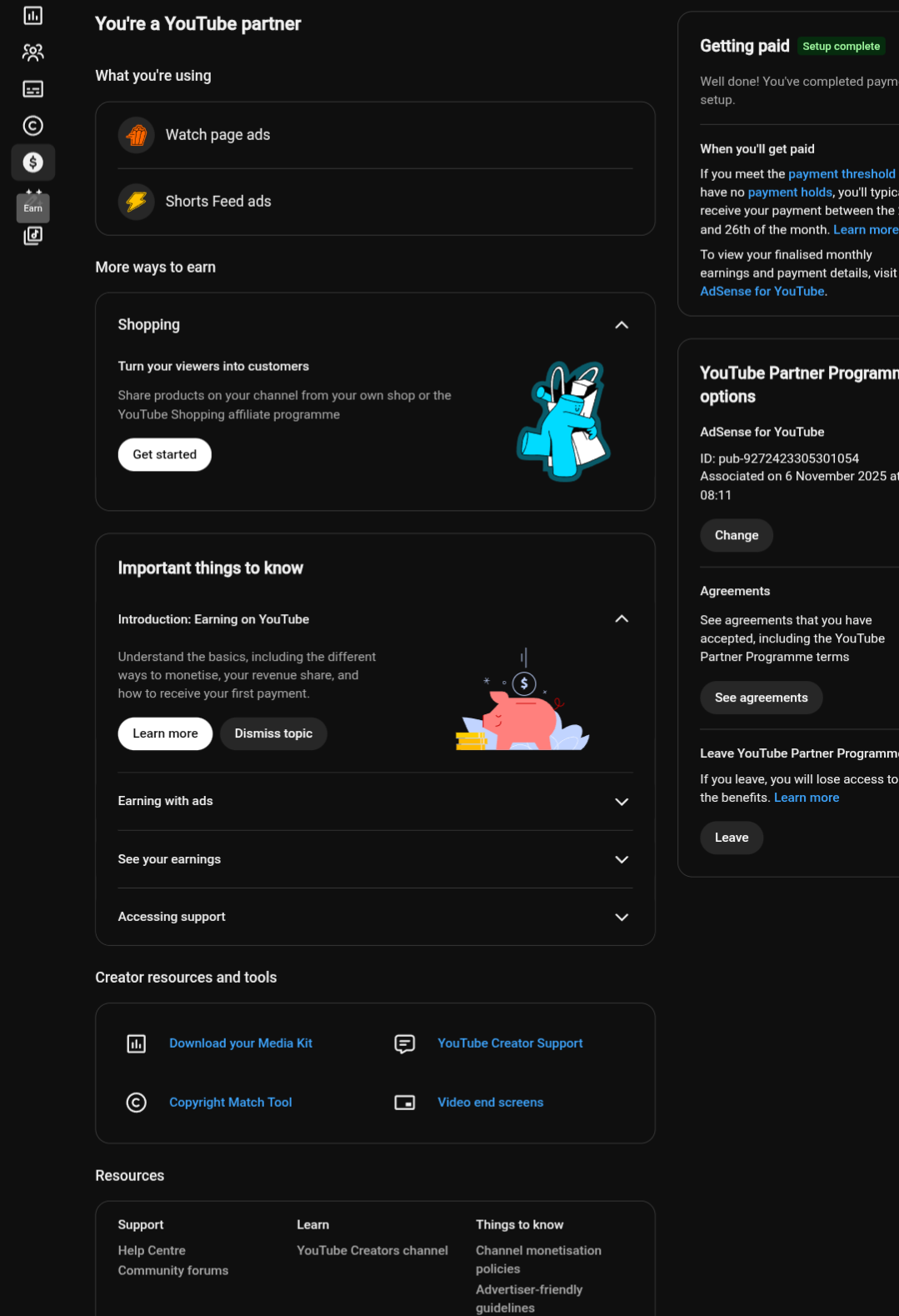This screenshot has height=1316, width=899.
Task: Open Channel monetisation policies resource
Action: click(x=538, y=1260)
